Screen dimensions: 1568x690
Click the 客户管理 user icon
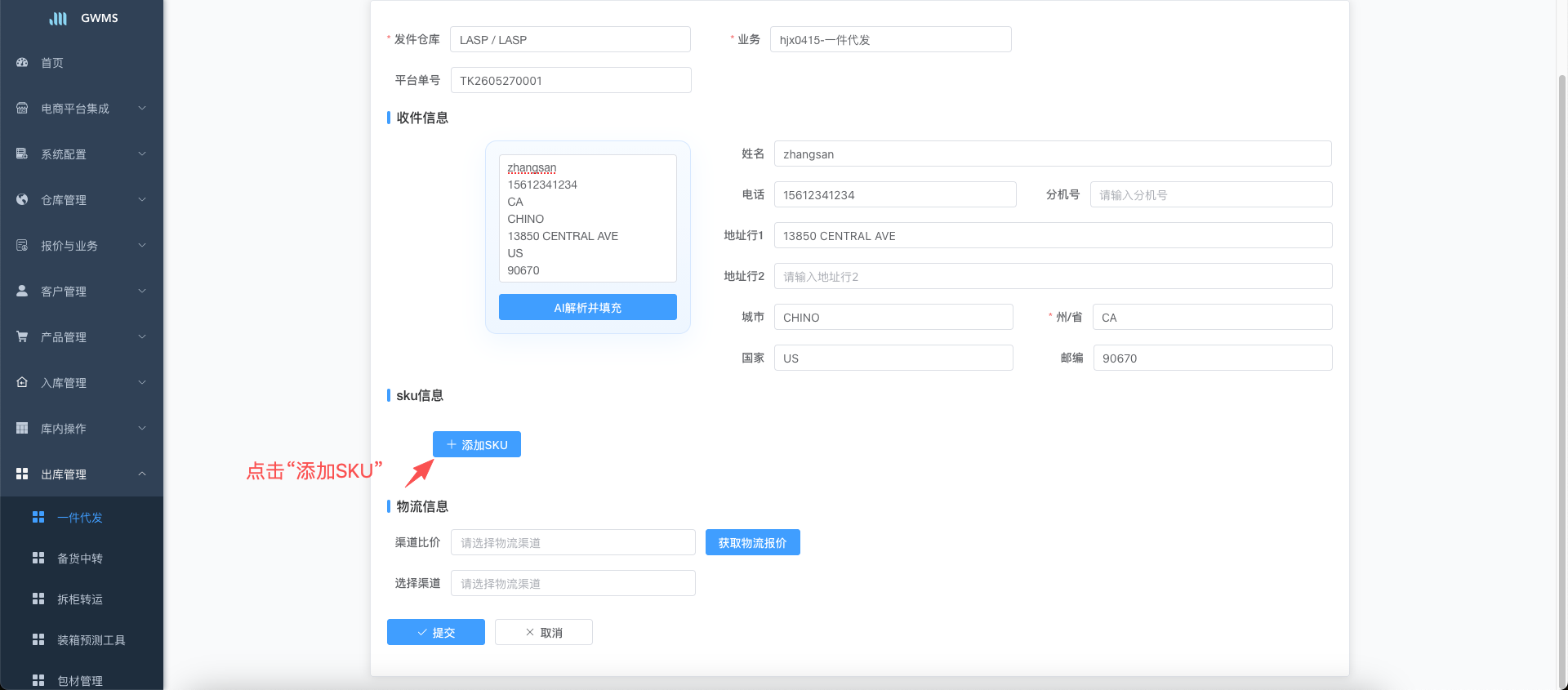(22, 291)
